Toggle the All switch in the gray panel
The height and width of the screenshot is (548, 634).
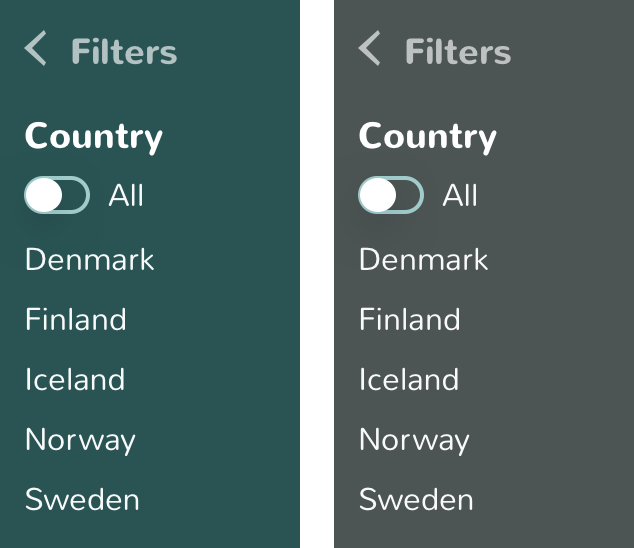click(x=391, y=196)
